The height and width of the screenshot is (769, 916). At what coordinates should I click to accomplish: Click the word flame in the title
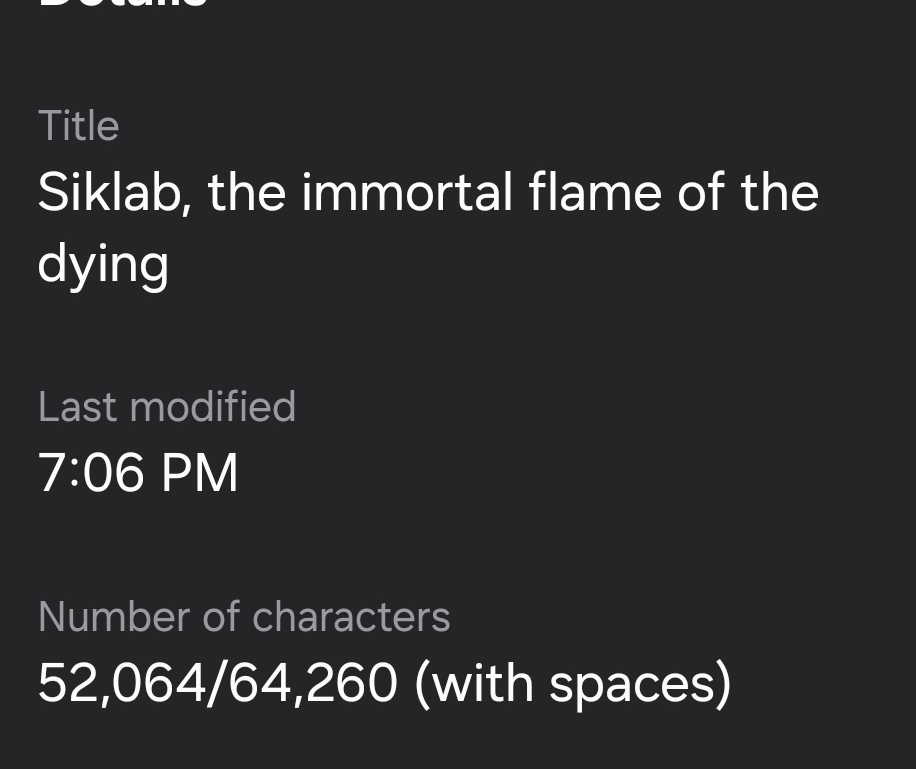(x=594, y=192)
